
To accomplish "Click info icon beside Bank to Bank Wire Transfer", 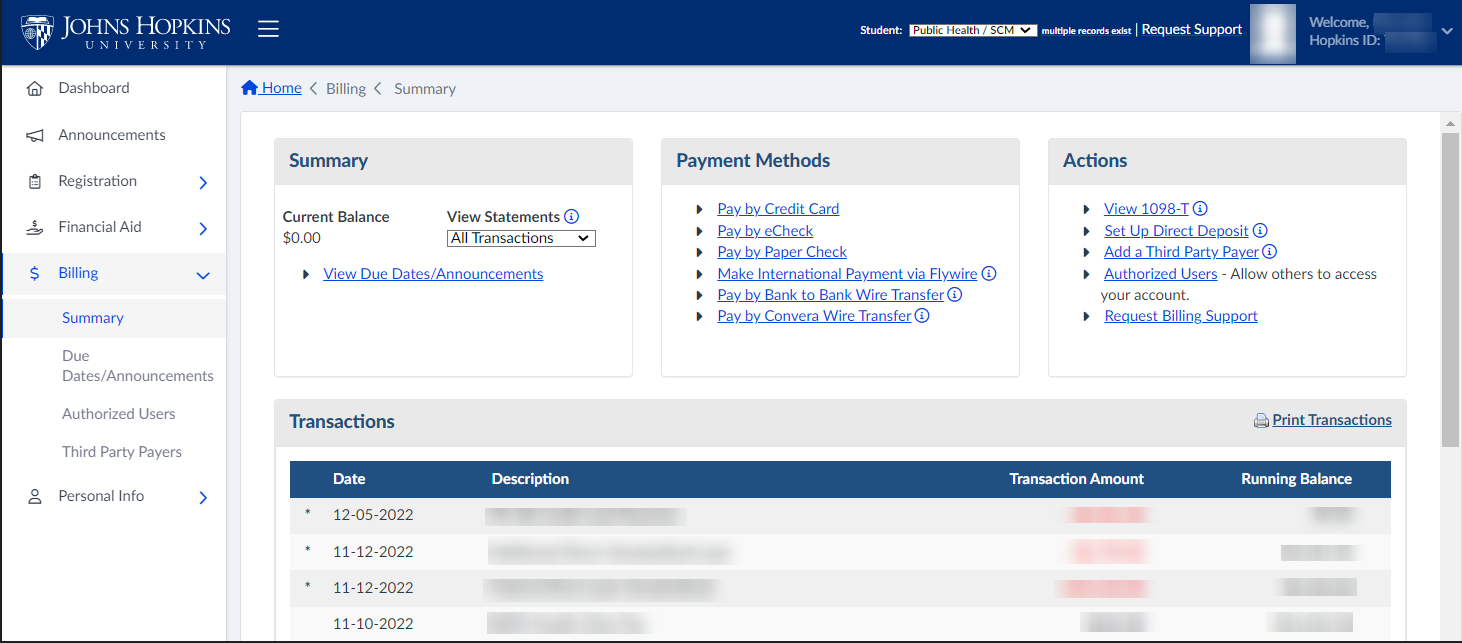I will point(954,294).
